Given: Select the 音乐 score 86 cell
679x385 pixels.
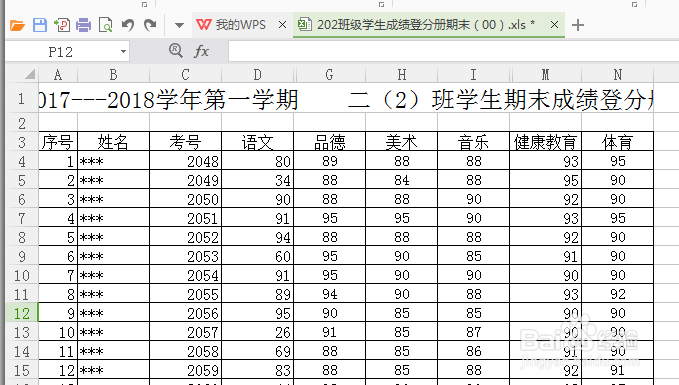Looking at the screenshot, I should click(x=473, y=351).
